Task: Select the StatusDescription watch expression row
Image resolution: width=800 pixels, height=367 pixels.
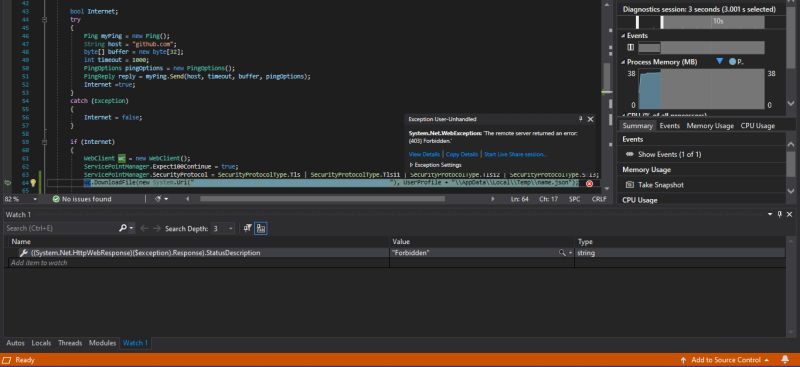Action: (394, 253)
